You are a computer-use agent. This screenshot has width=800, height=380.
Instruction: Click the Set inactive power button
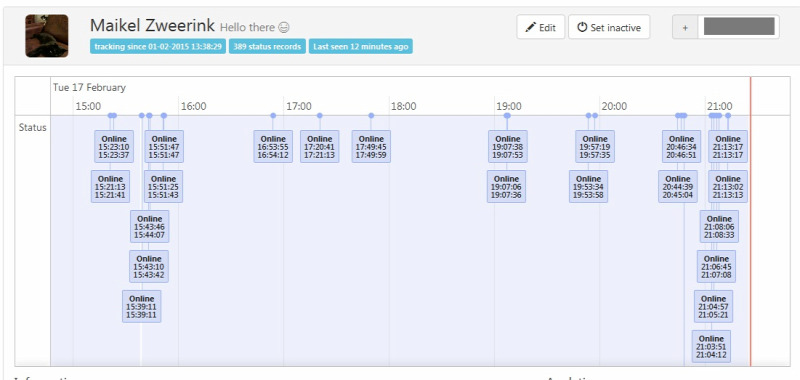point(609,27)
